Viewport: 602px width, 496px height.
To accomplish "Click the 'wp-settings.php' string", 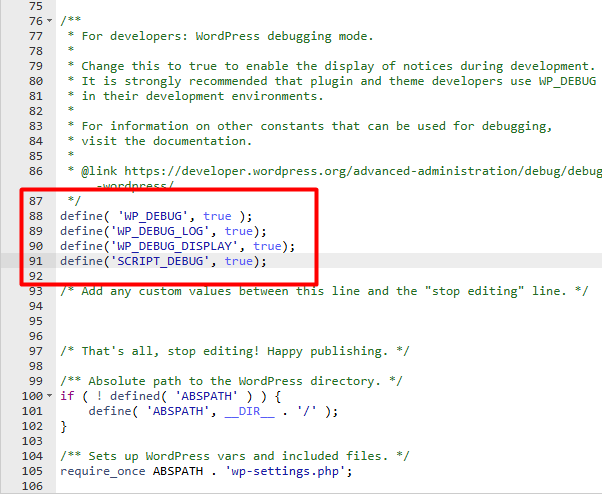I will 290,471.
